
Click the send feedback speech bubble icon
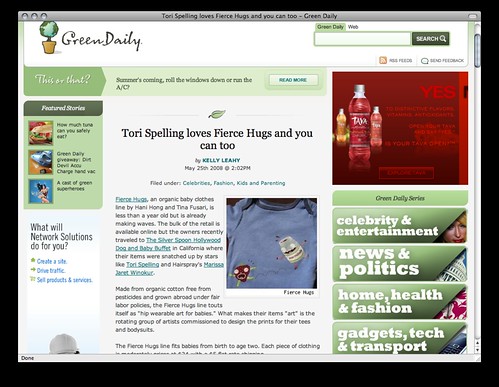coord(424,61)
